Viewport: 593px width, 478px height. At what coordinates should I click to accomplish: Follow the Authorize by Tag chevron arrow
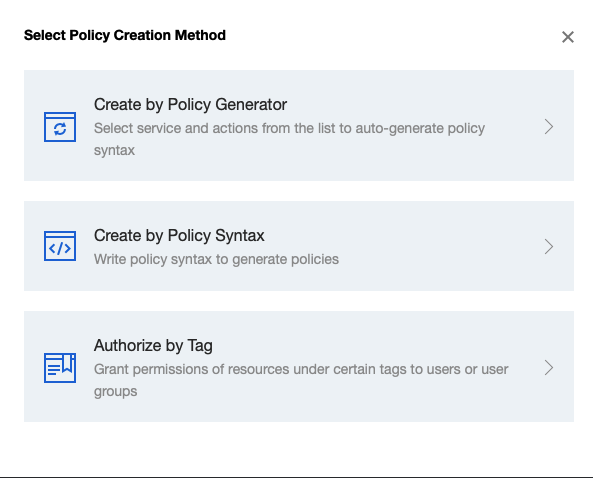click(x=549, y=368)
